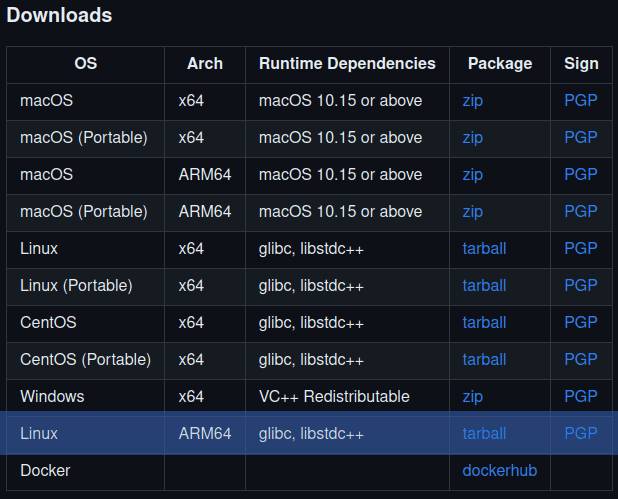Open PGP signature for CentOS x64

click(x=581, y=323)
